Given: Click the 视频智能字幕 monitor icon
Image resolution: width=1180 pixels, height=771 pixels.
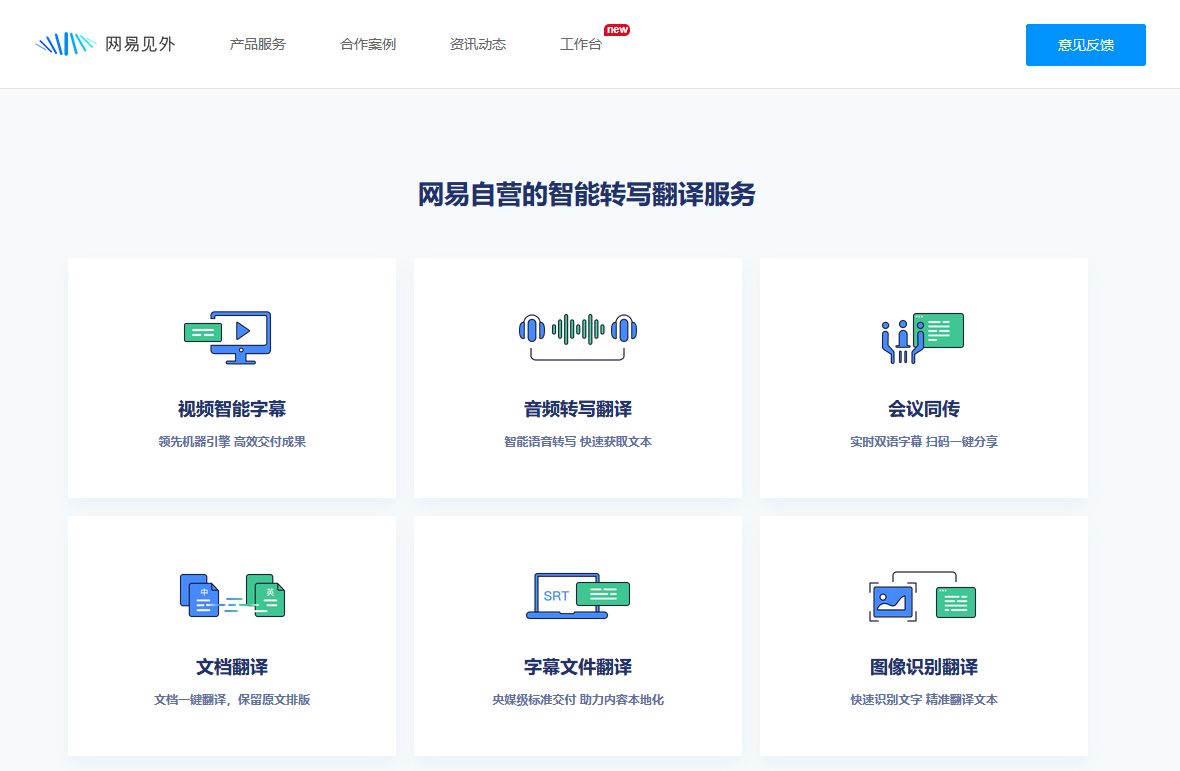Looking at the screenshot, I should 228,338.
